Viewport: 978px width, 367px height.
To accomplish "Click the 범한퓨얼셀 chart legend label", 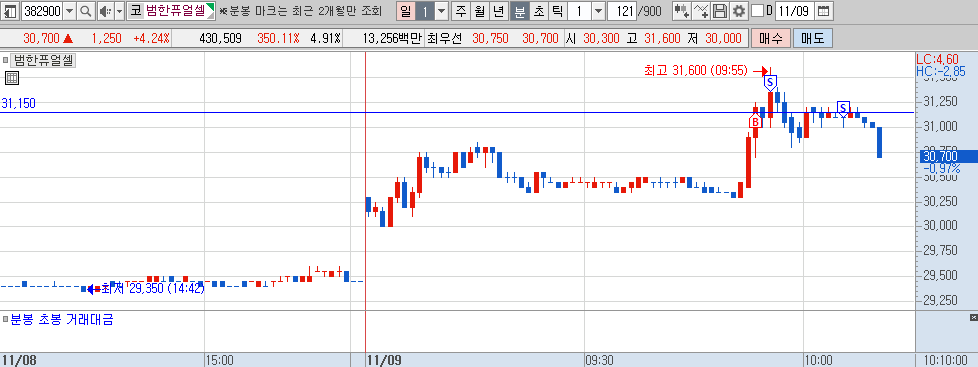I will (x=44, y=61).
